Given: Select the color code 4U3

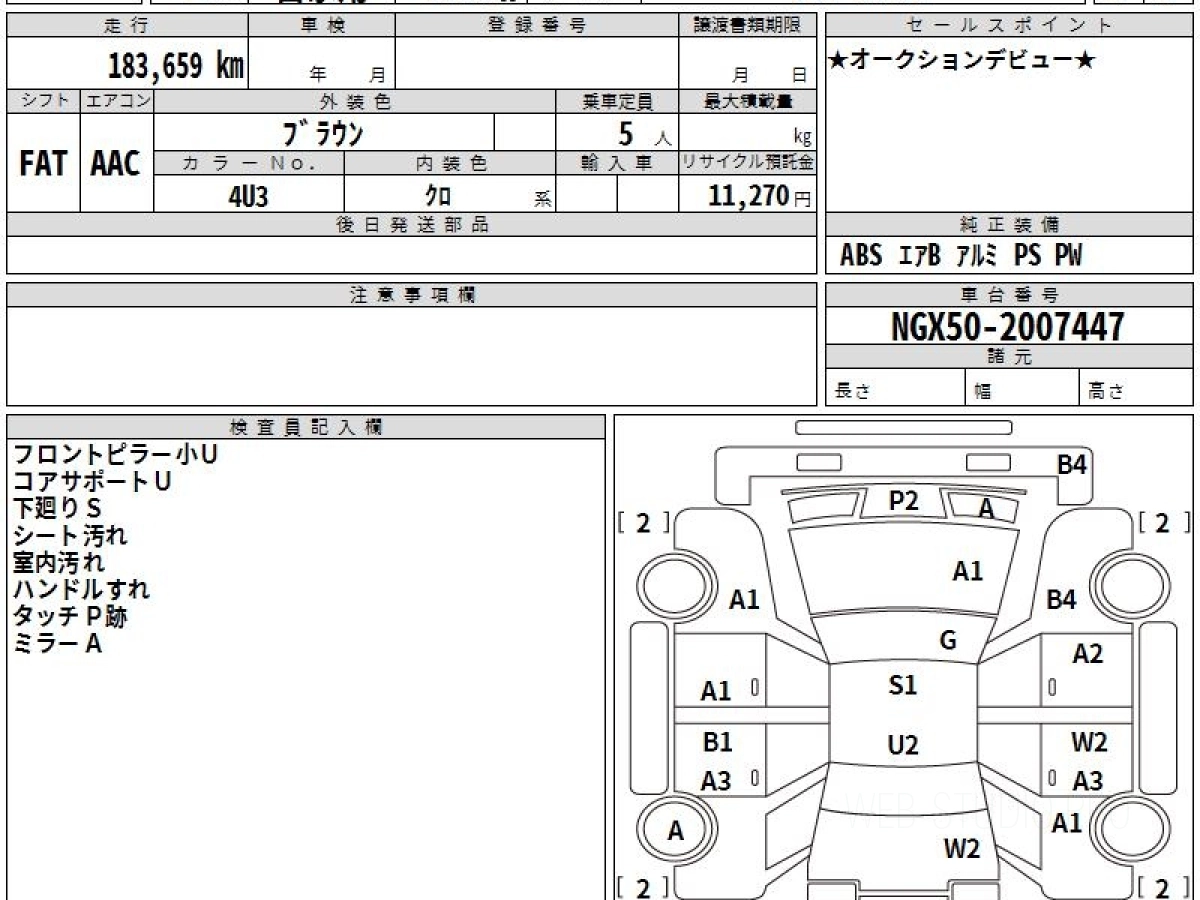Looking at the screenshot, I should point(248,196).
